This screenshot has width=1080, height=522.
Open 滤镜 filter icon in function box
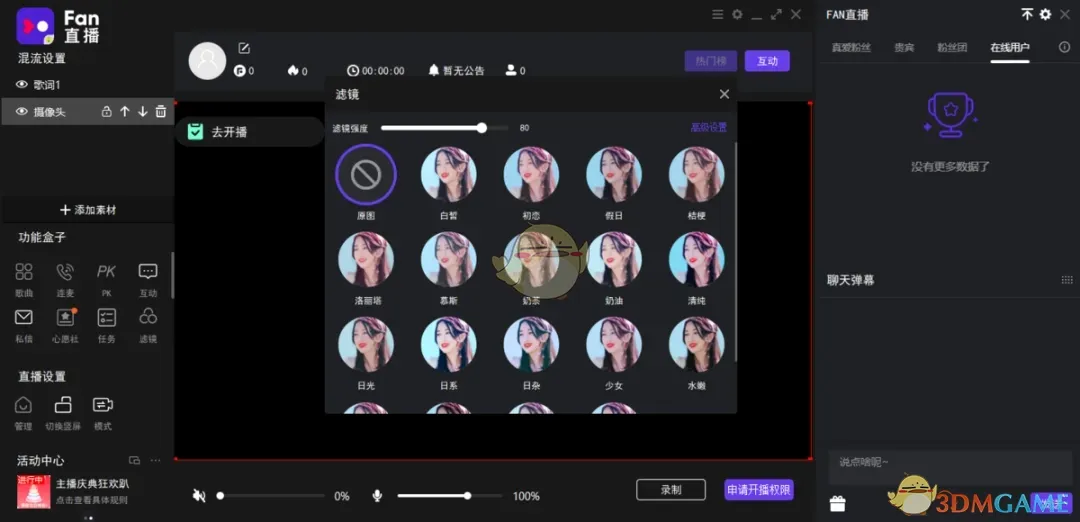point(148,317)
